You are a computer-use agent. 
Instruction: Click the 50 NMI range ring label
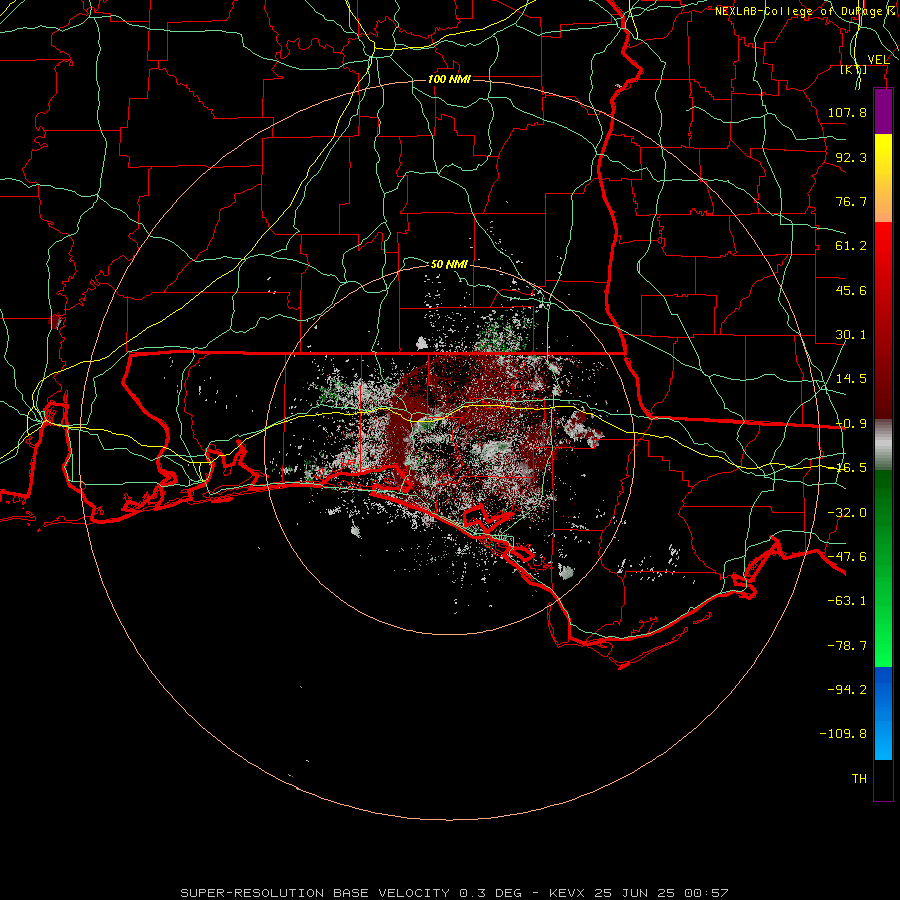(x=449, y=264)
